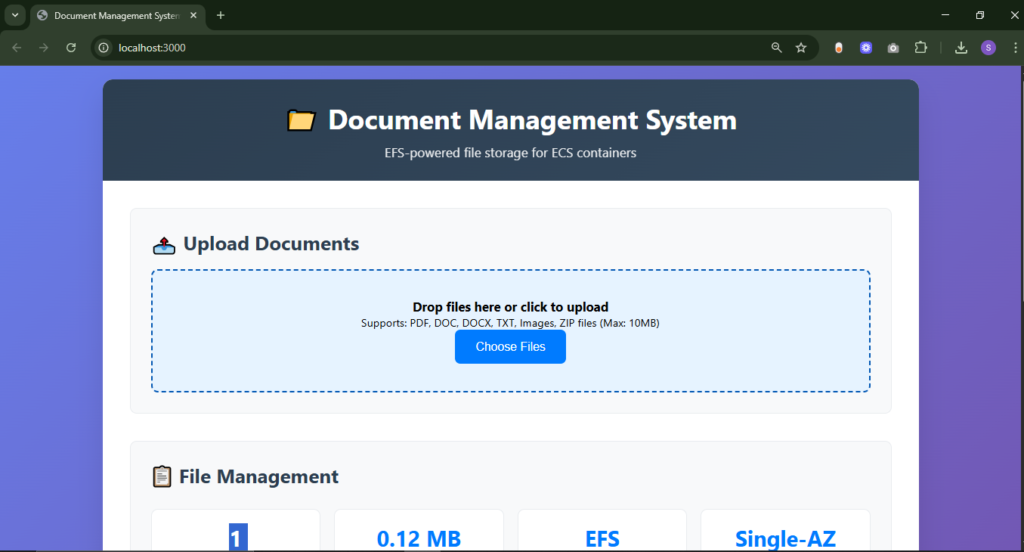Click the camera extension icon
Screen dimensions: 1024x552
893,48
